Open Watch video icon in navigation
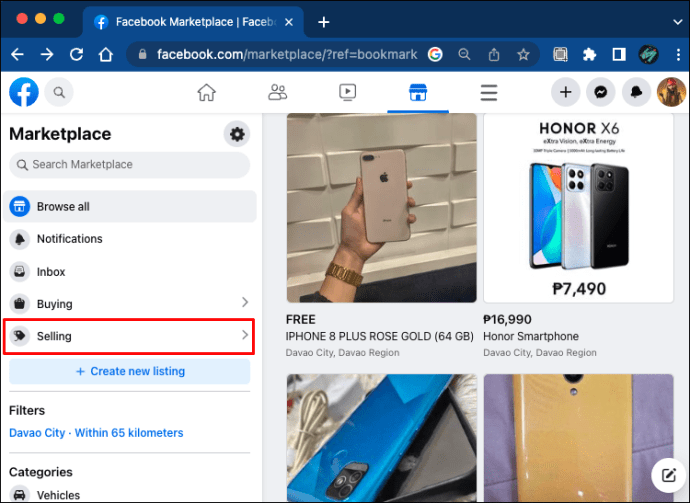 [348, 92]
